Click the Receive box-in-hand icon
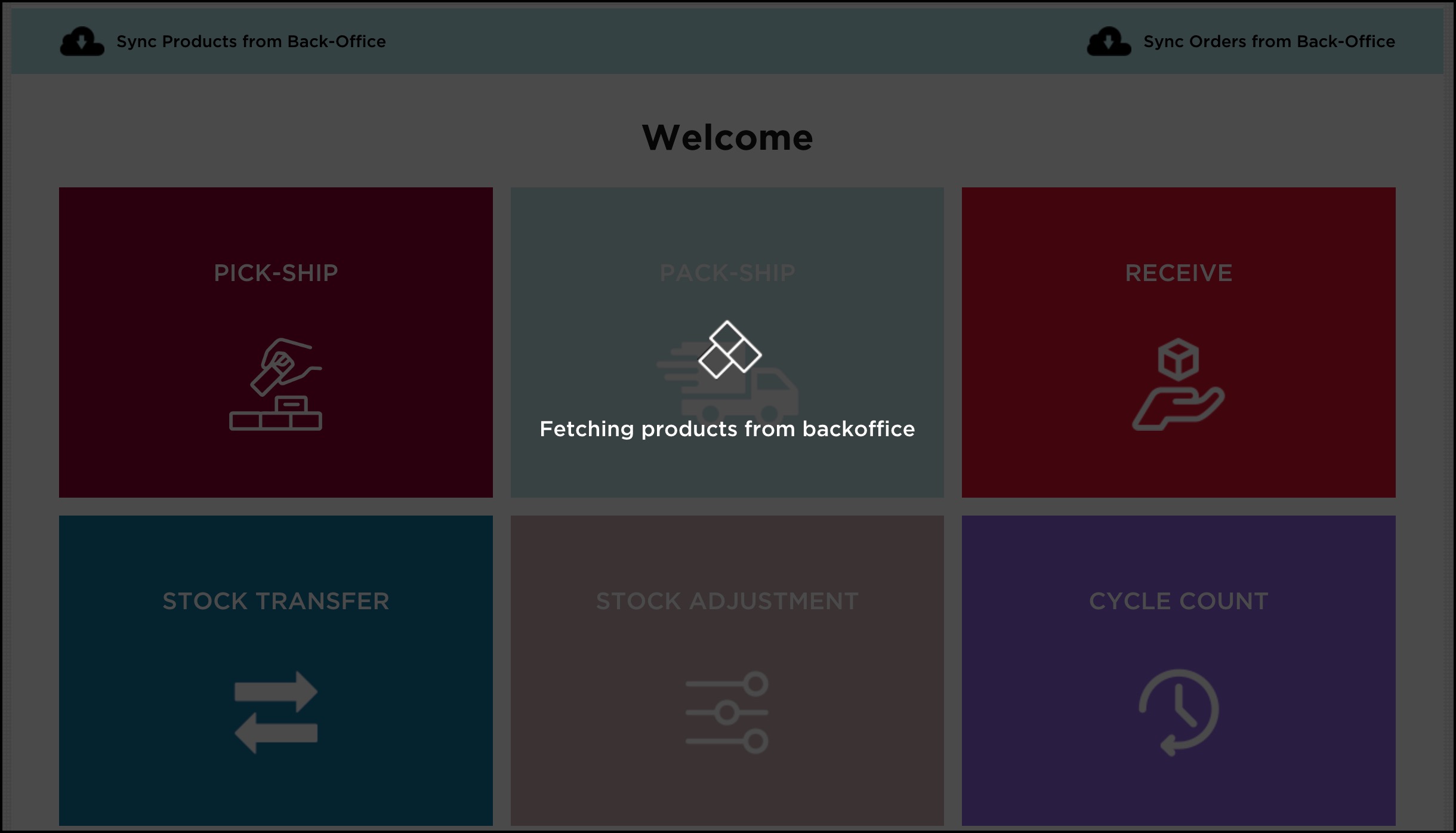 coord(1178,384)
